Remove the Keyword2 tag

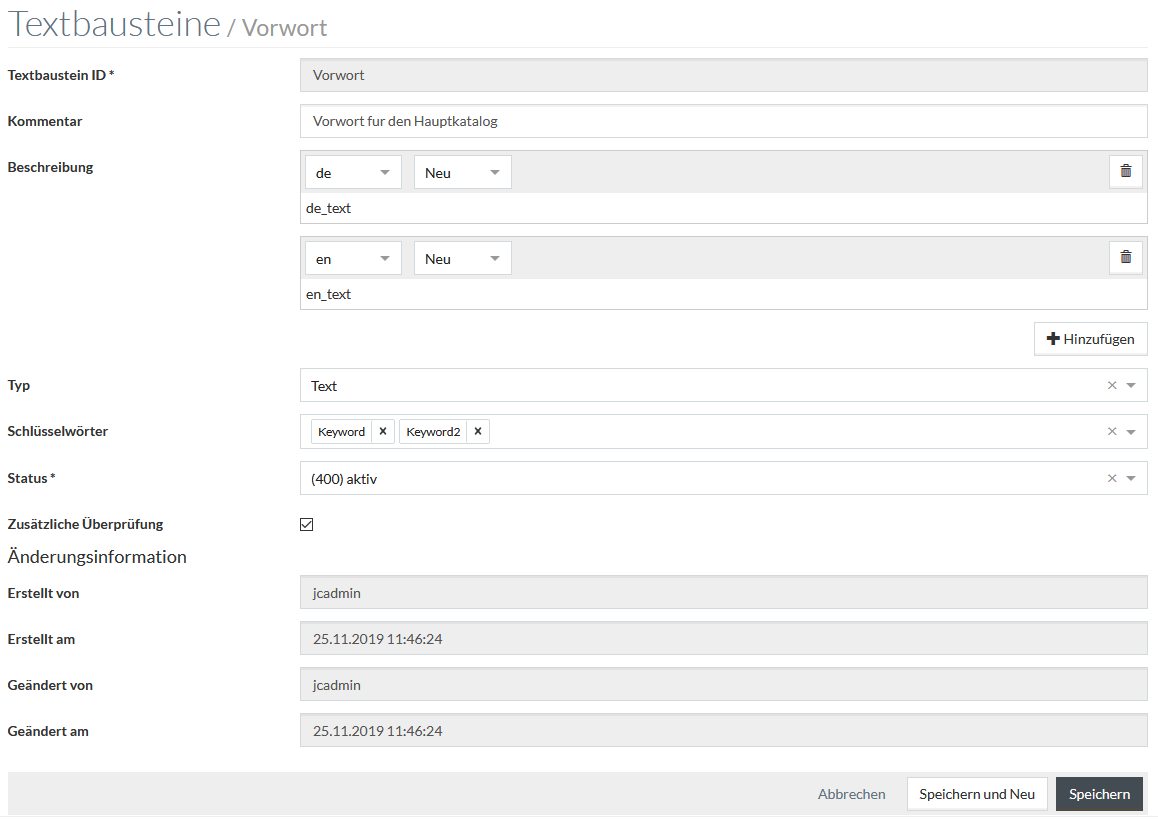[478, 431]
